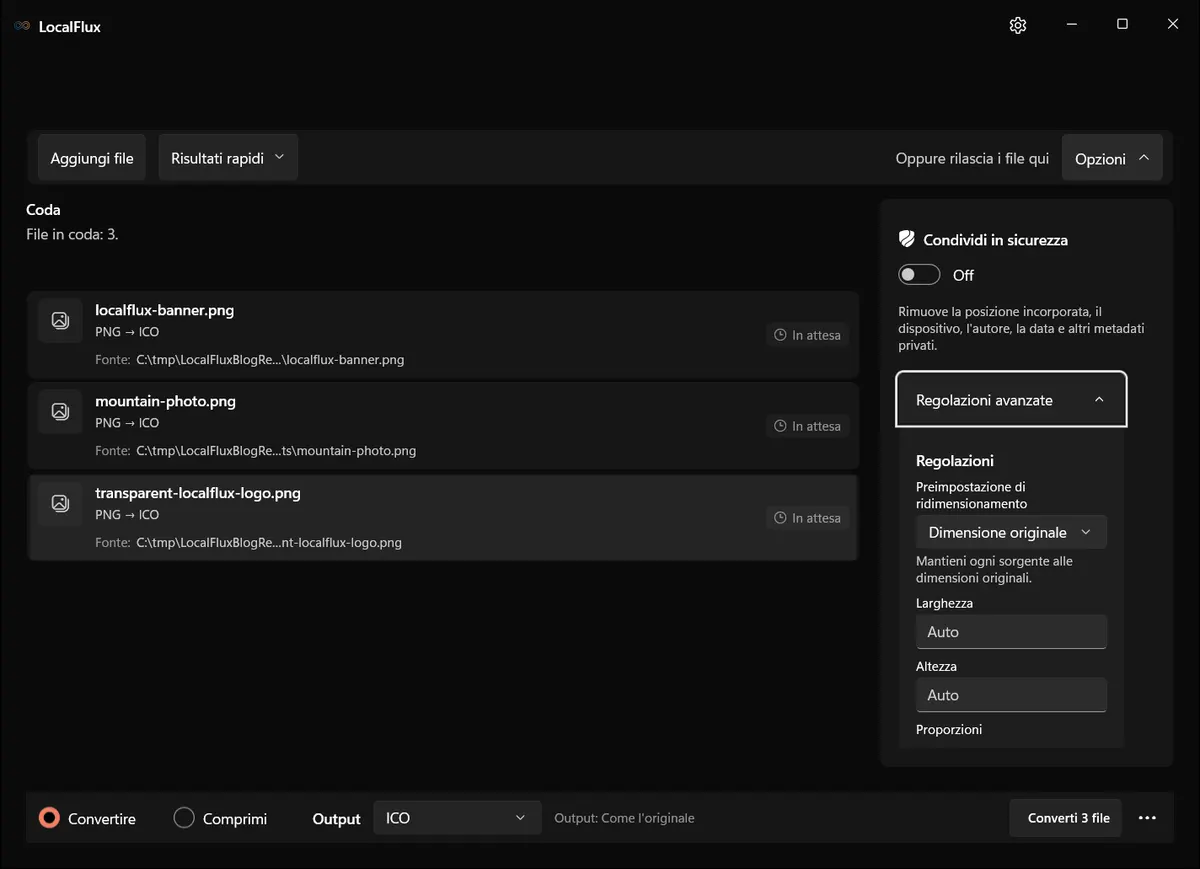This screenshot has width=1200, height=869.
Task: Click the Altezza input field
Action: tap(1011, 695)
